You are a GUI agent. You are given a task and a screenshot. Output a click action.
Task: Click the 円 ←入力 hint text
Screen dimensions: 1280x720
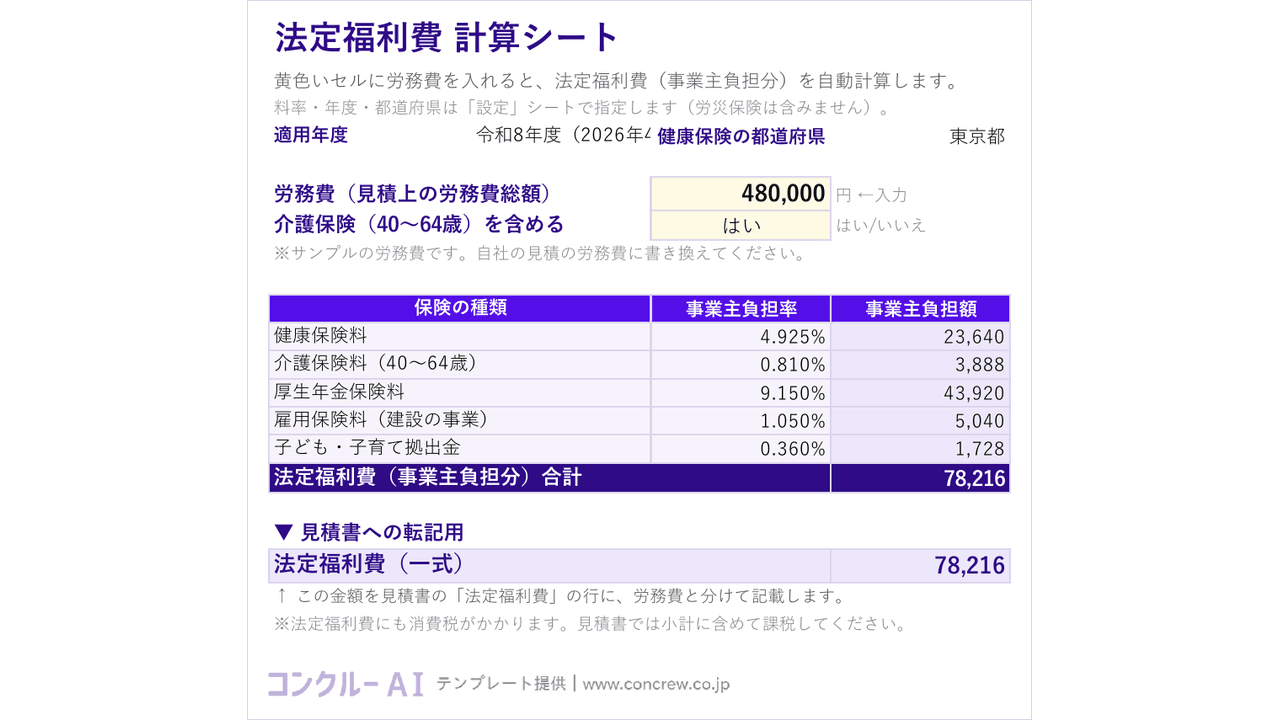pyautogui.click(x=871, y=196)
